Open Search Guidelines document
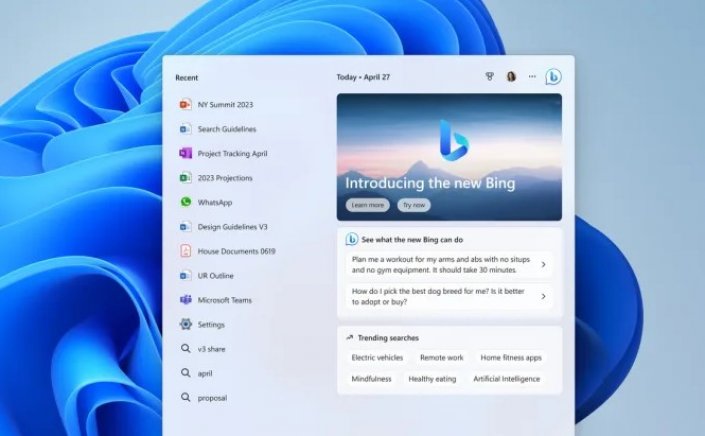Viewport: 705px width, 436px height. tap(227, 129)
